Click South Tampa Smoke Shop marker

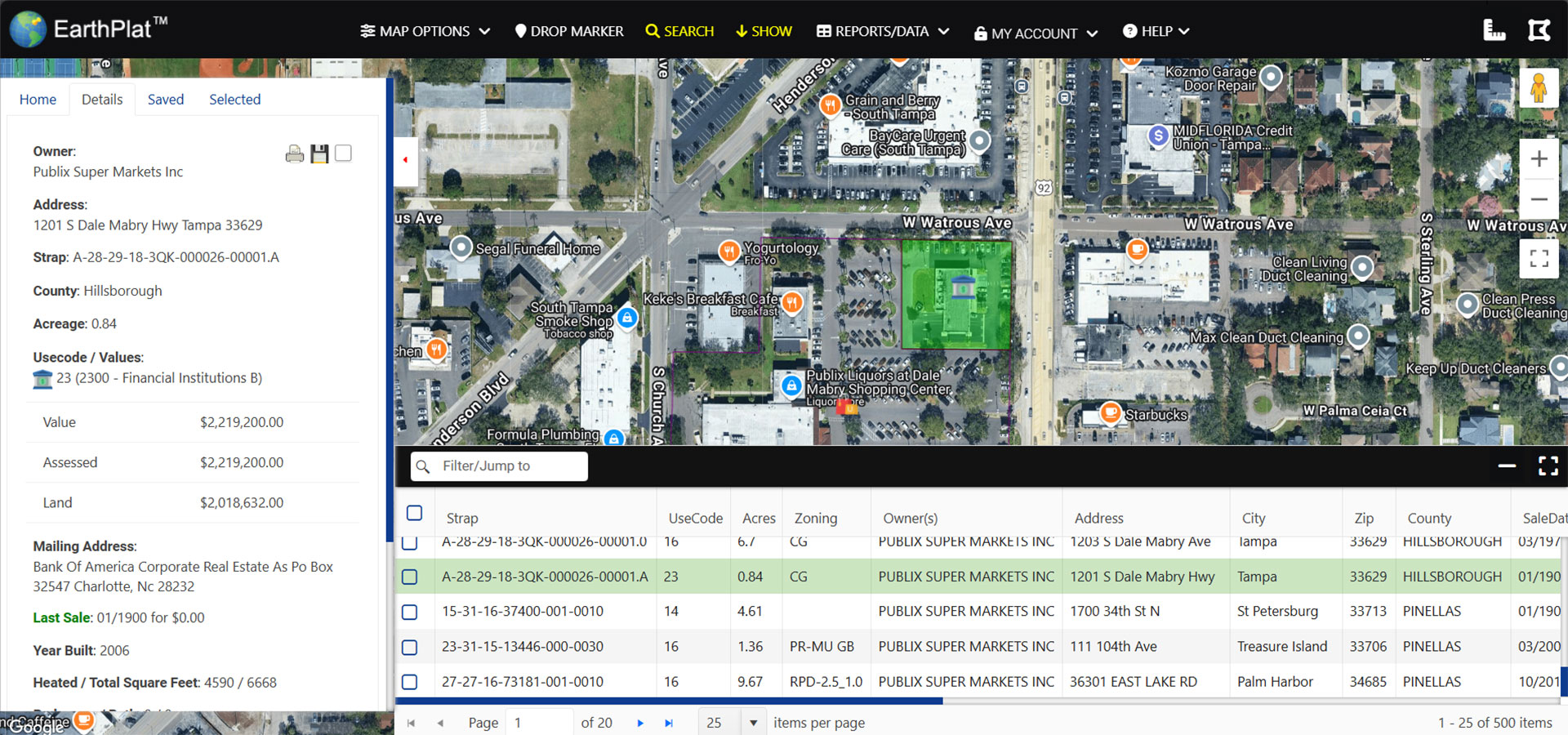[x=626, y=317]
